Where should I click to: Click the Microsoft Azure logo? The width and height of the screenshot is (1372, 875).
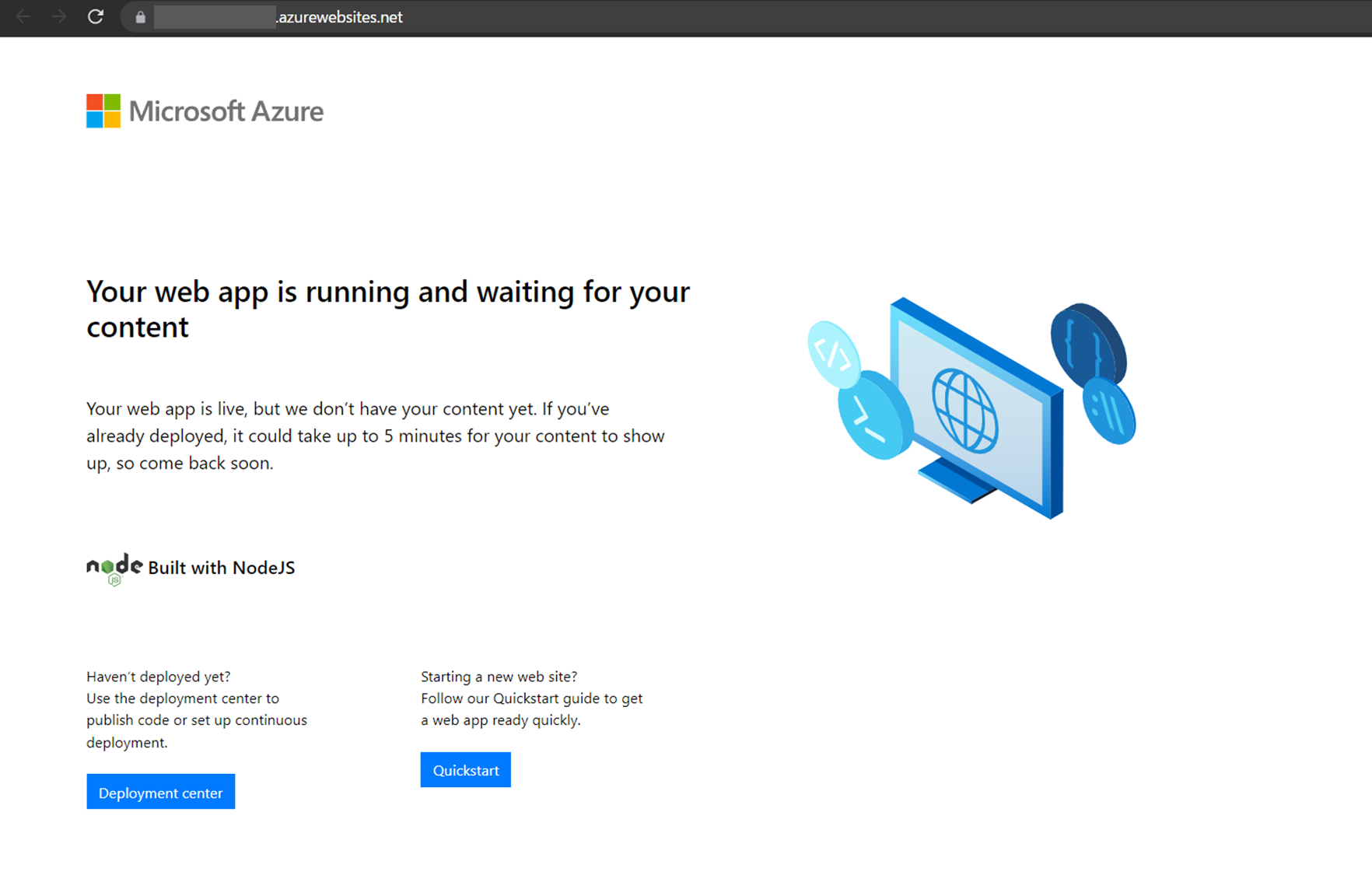(x=205, y=110)
